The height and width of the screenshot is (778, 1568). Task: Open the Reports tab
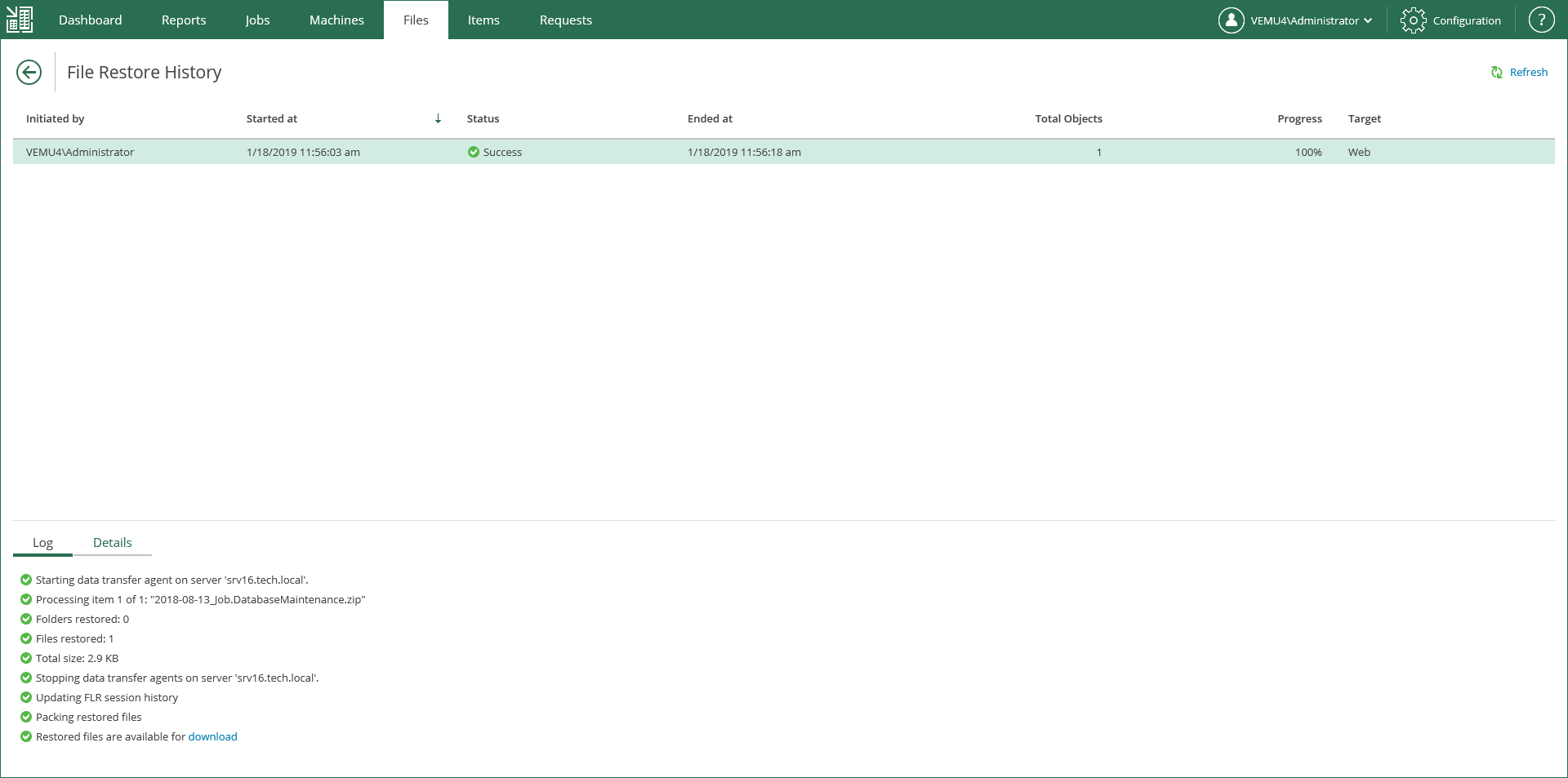pyautogui.click(x=184, y=20)
